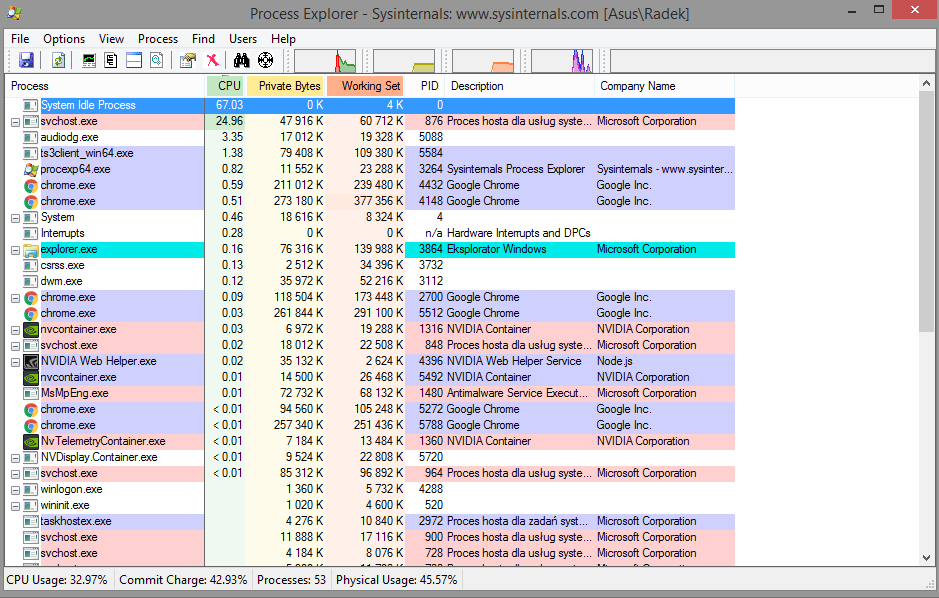Open the Users menu
Screen dimensions: 939x598
pos(243,39)
